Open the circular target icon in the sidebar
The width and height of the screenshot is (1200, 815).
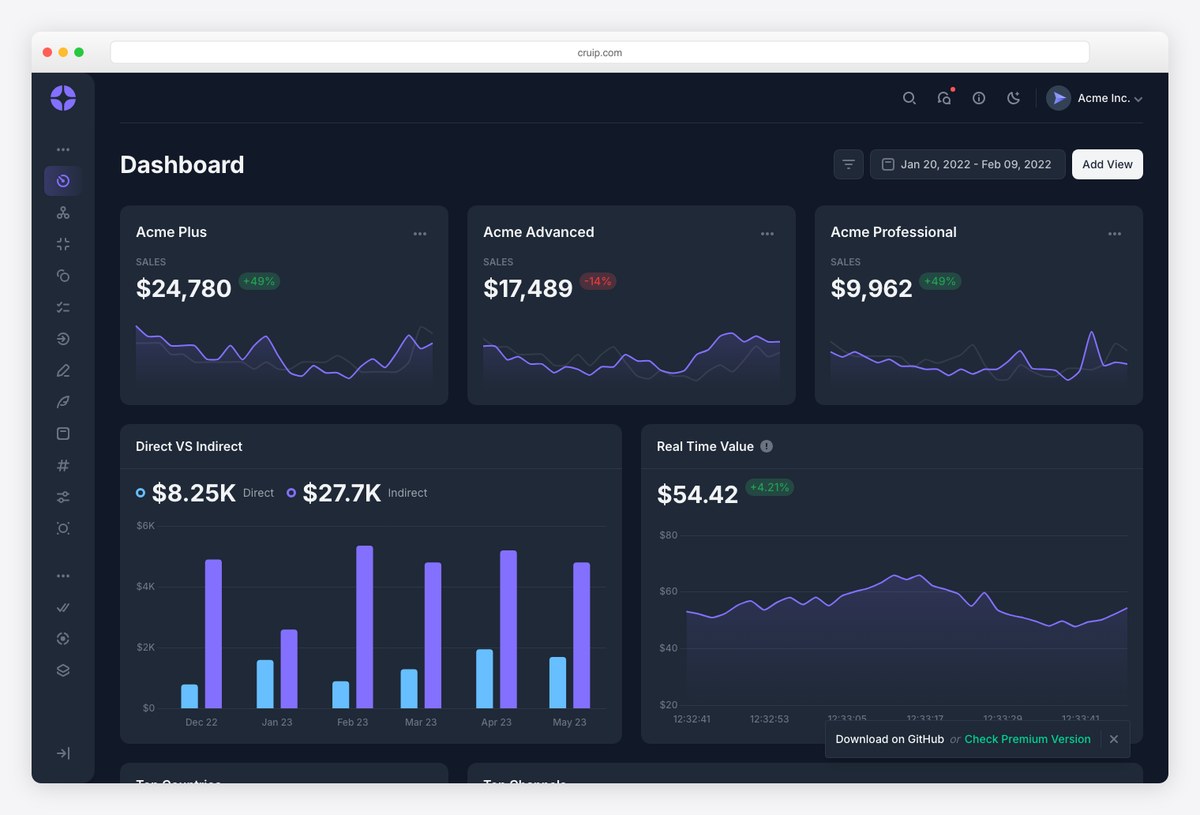click(63, 639)
